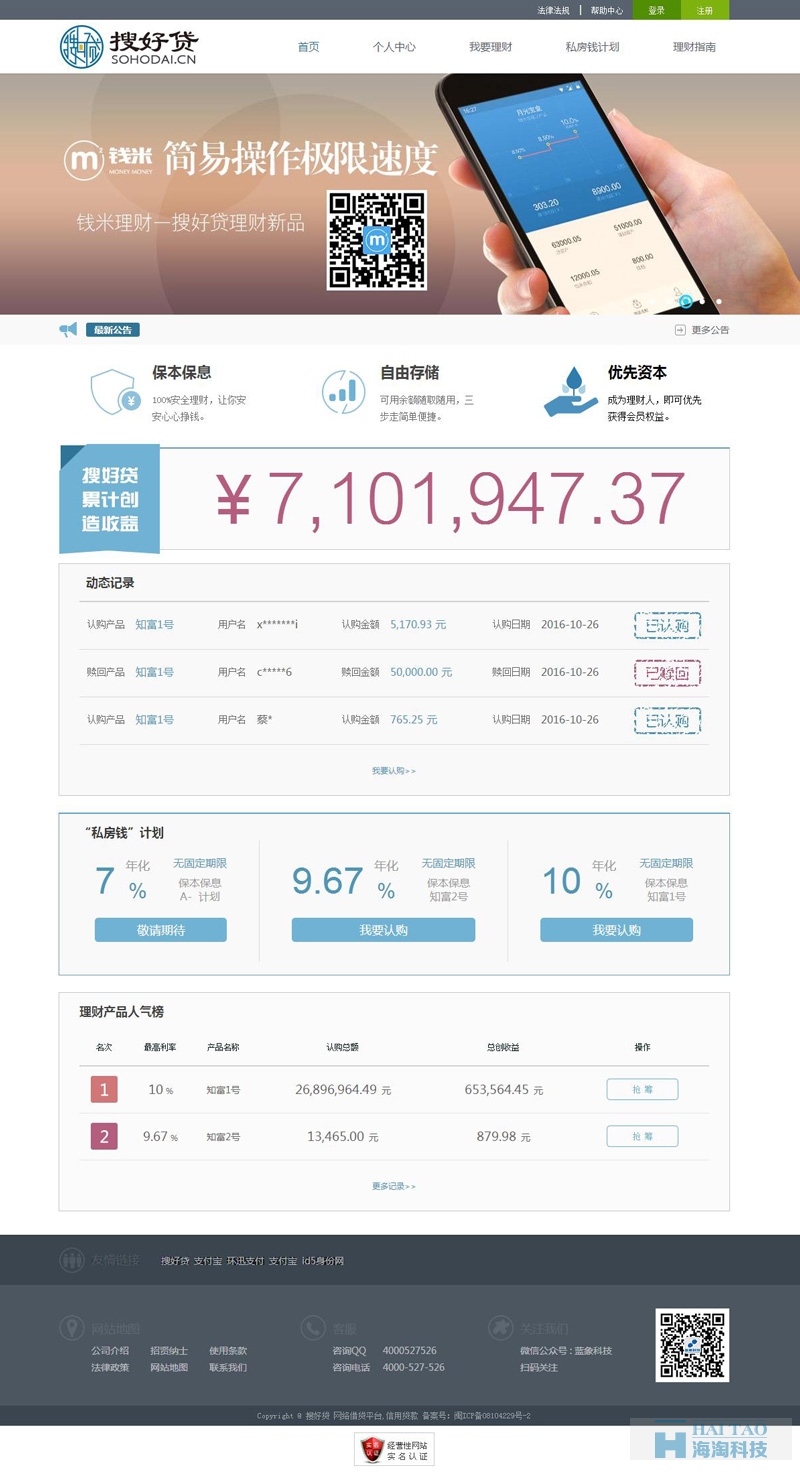Click the 钱米 Money Money logo in the banner
Screen dimensions: 800x1475
click(108, 160)
